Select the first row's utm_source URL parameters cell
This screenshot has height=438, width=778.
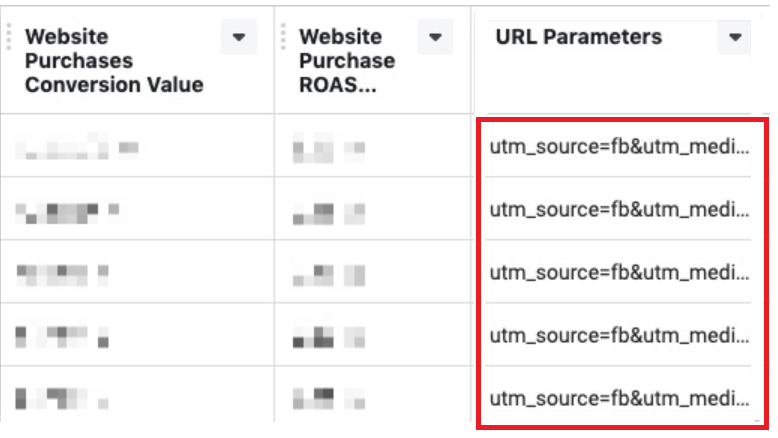619,147
